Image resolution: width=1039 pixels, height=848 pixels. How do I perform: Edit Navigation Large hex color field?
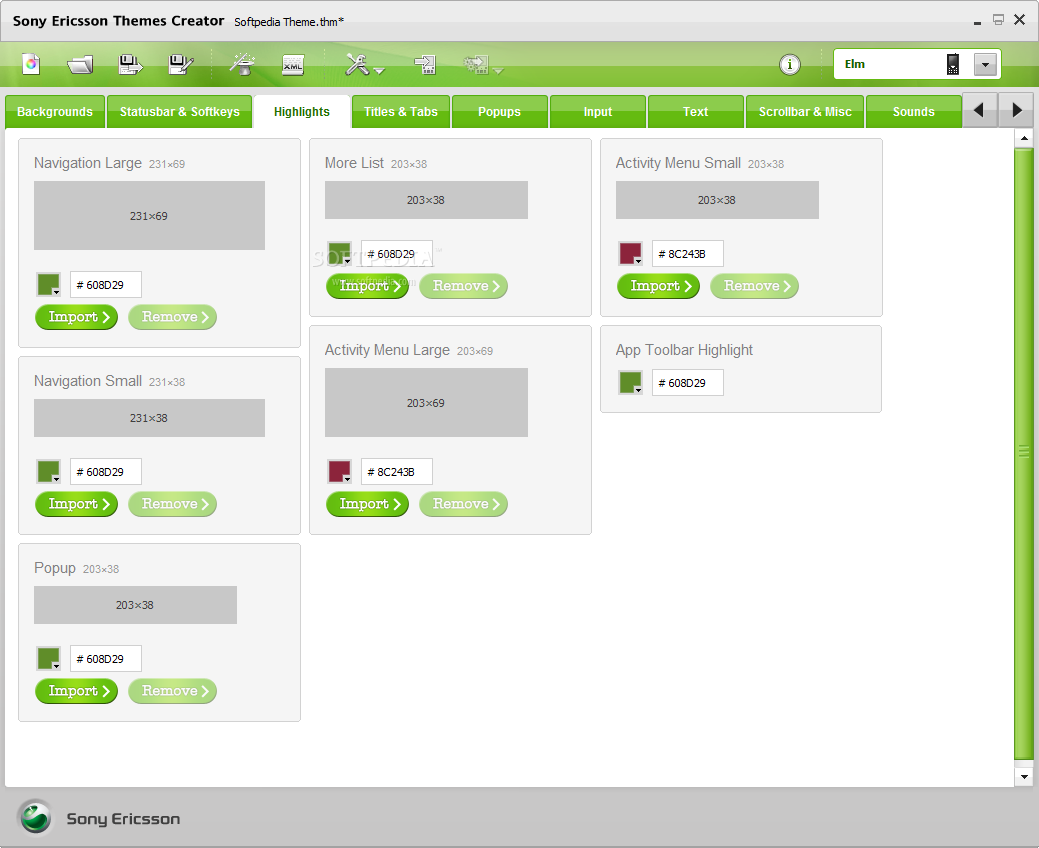tap(106, 284)
